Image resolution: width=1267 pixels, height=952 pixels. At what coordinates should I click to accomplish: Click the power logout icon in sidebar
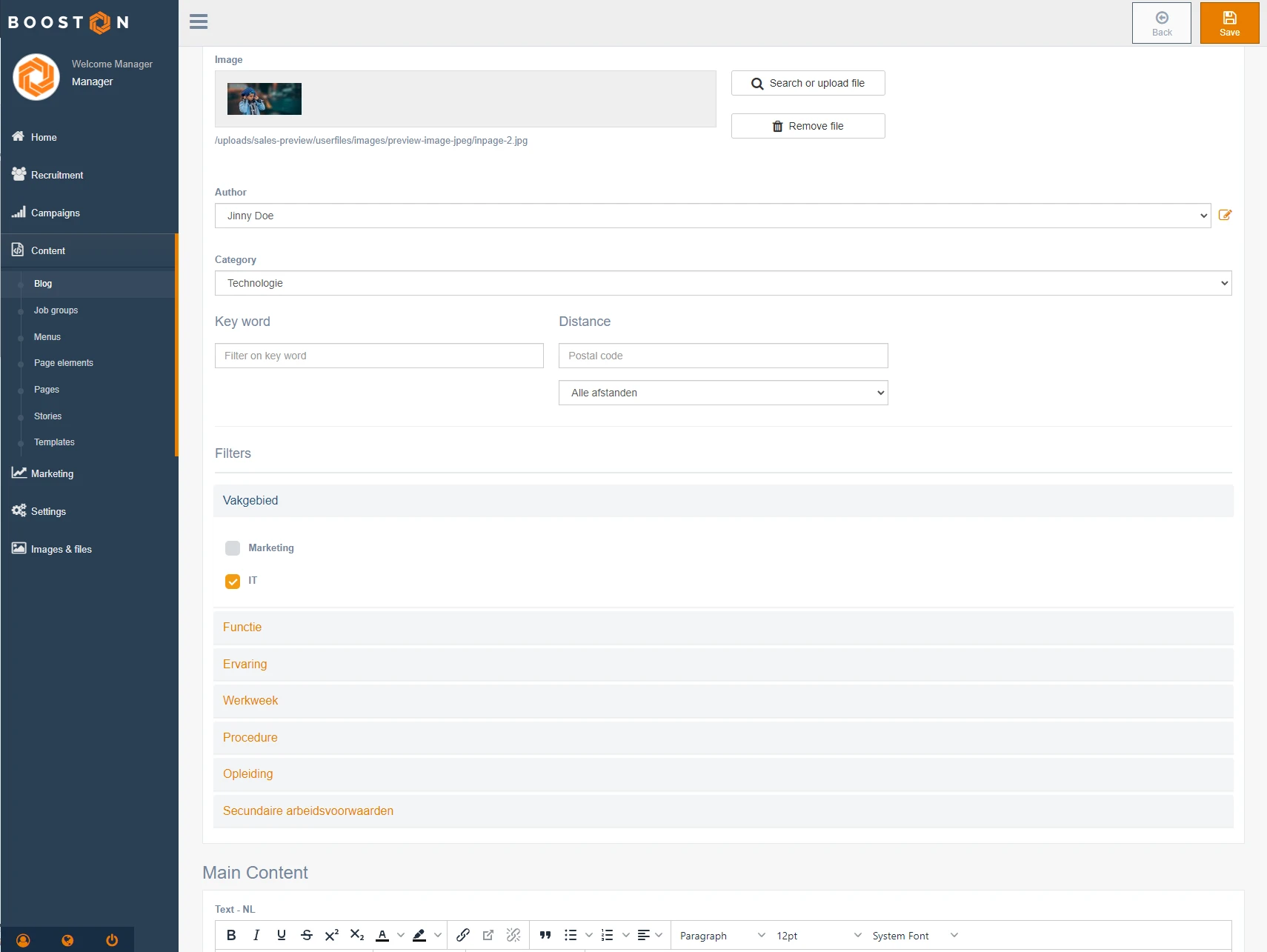[x=112, y=940]
